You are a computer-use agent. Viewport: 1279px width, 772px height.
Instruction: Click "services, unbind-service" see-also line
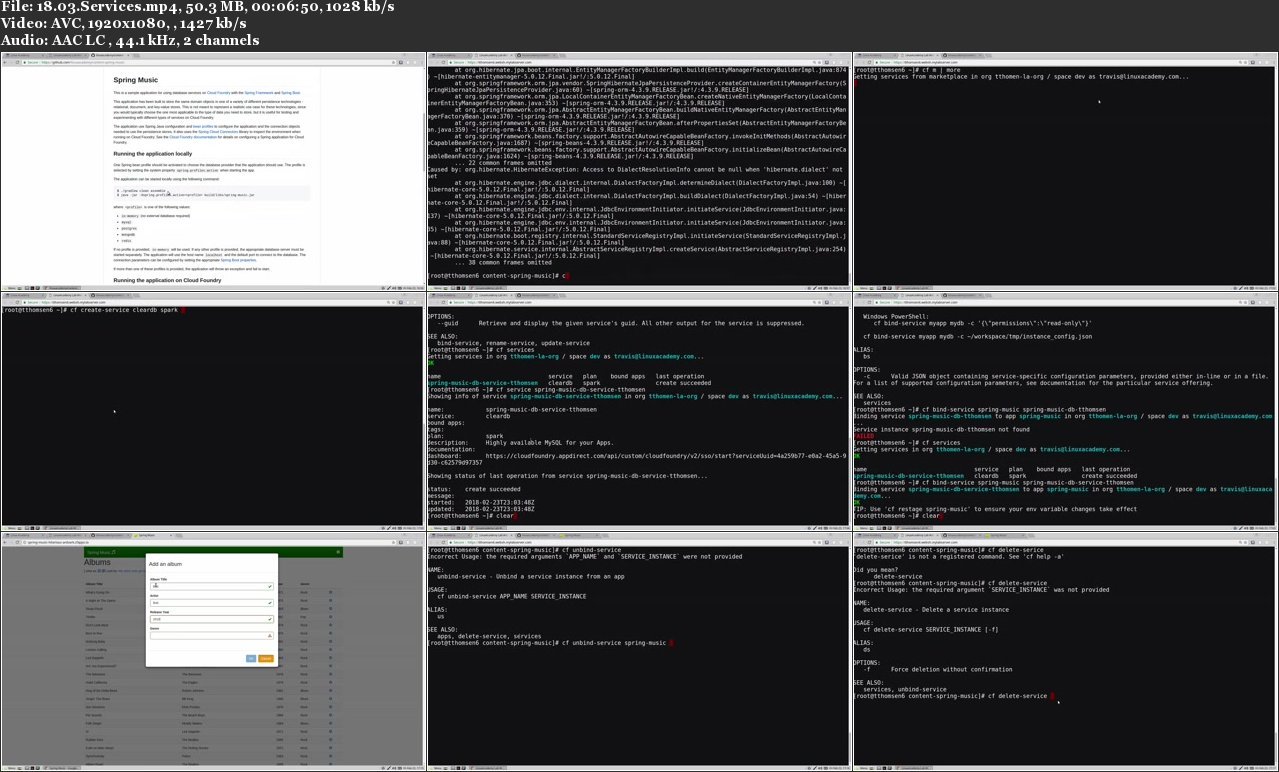[x=905, y=689]
